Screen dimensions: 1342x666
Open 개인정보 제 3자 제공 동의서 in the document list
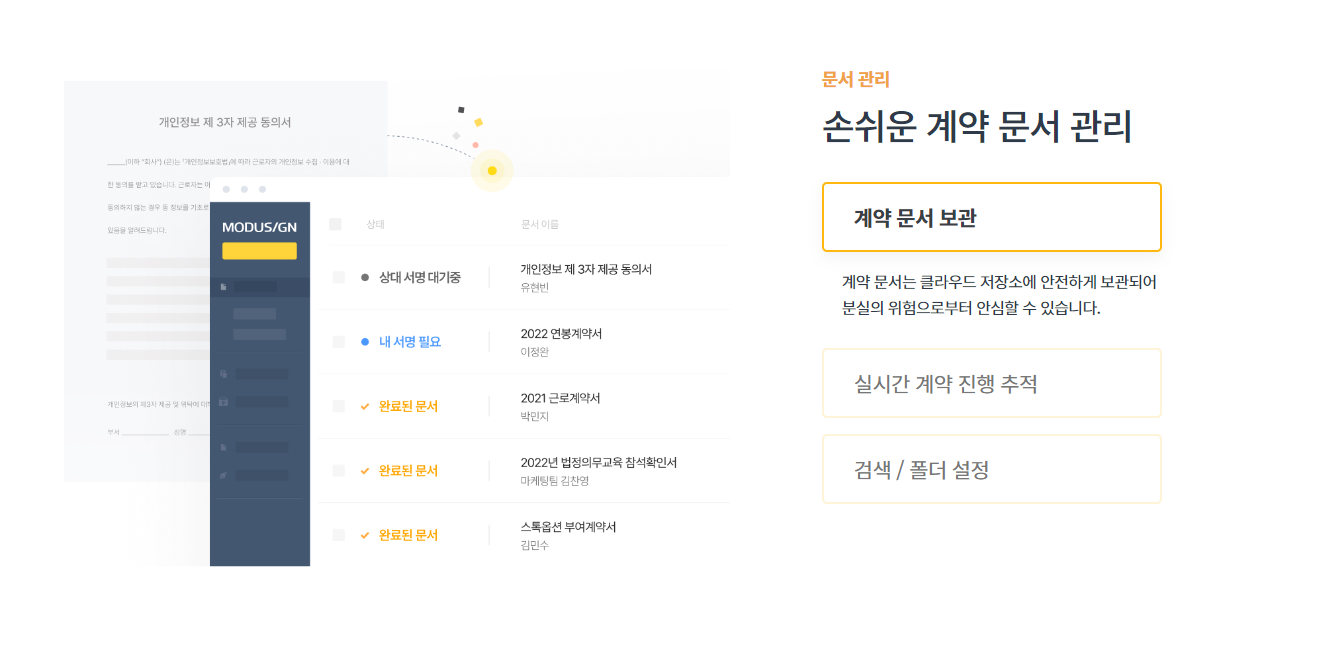(x=586, y=270)
